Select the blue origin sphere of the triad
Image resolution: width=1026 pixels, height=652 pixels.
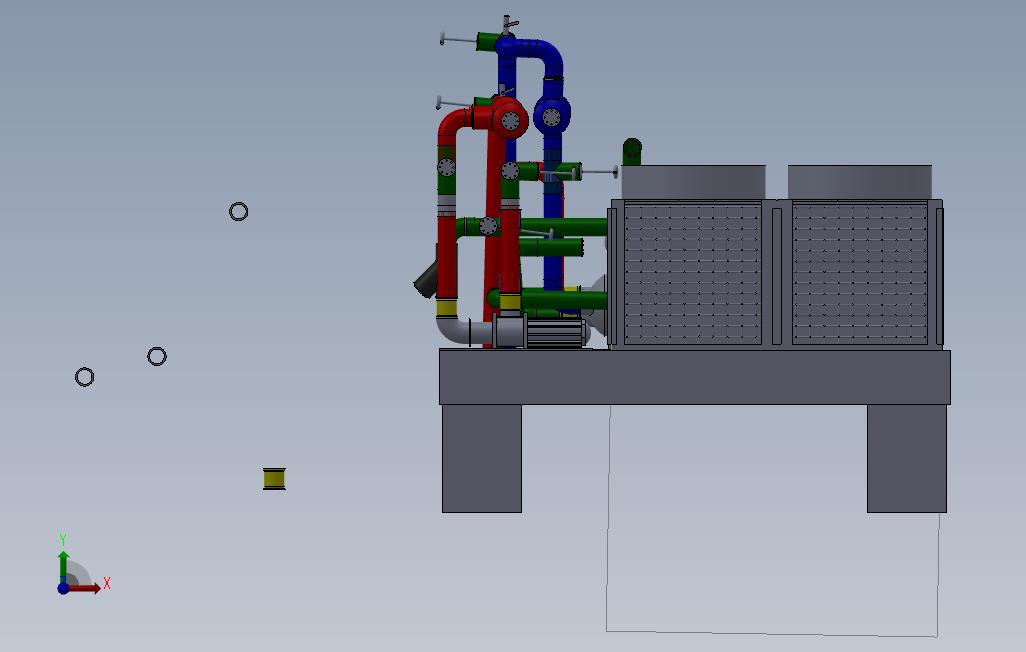point(63,589)
